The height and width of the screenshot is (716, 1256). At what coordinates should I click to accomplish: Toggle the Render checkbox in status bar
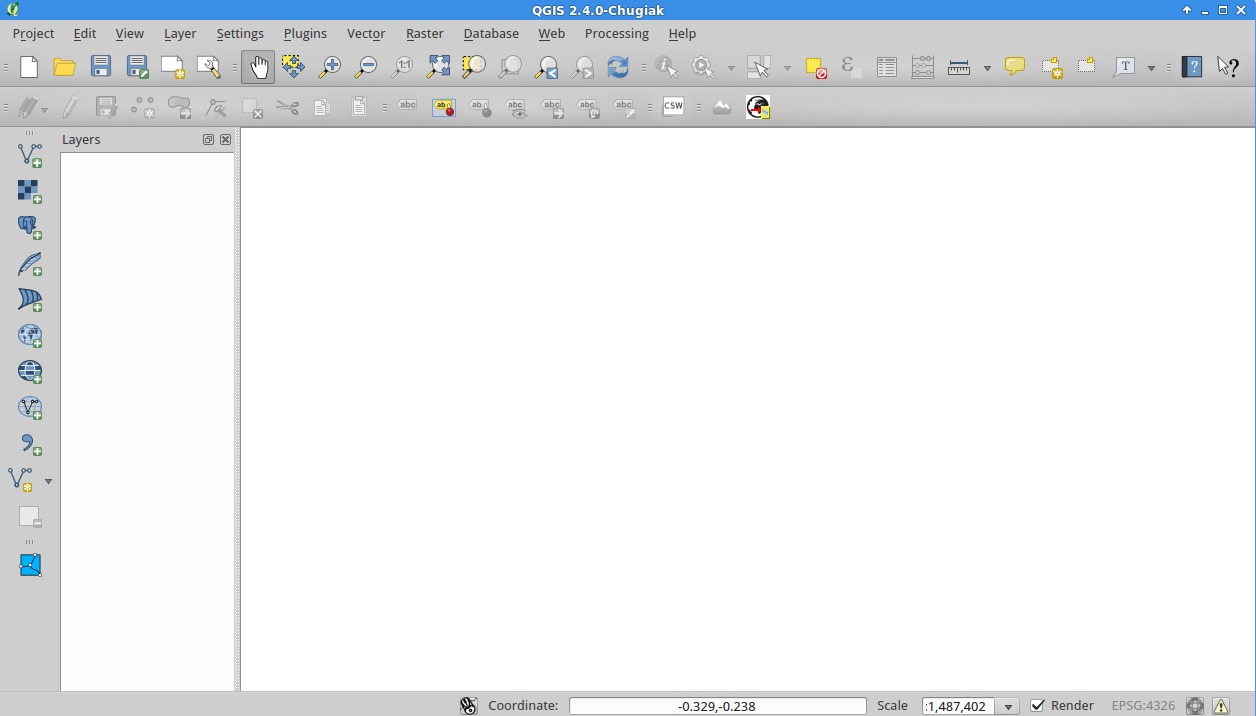click(x=1038, y=706)
